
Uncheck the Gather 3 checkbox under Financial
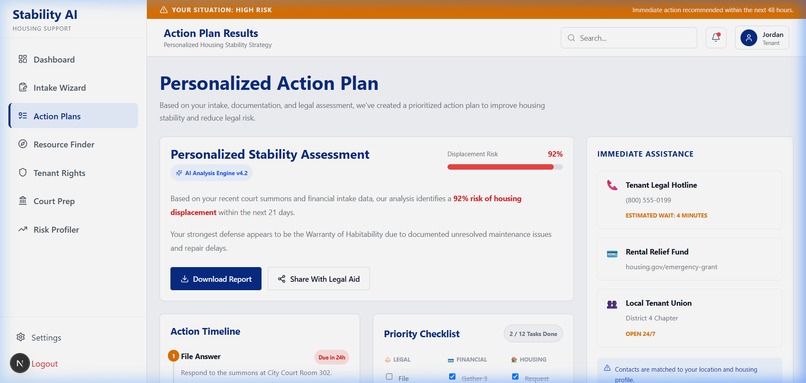click(x=452, y=377)
